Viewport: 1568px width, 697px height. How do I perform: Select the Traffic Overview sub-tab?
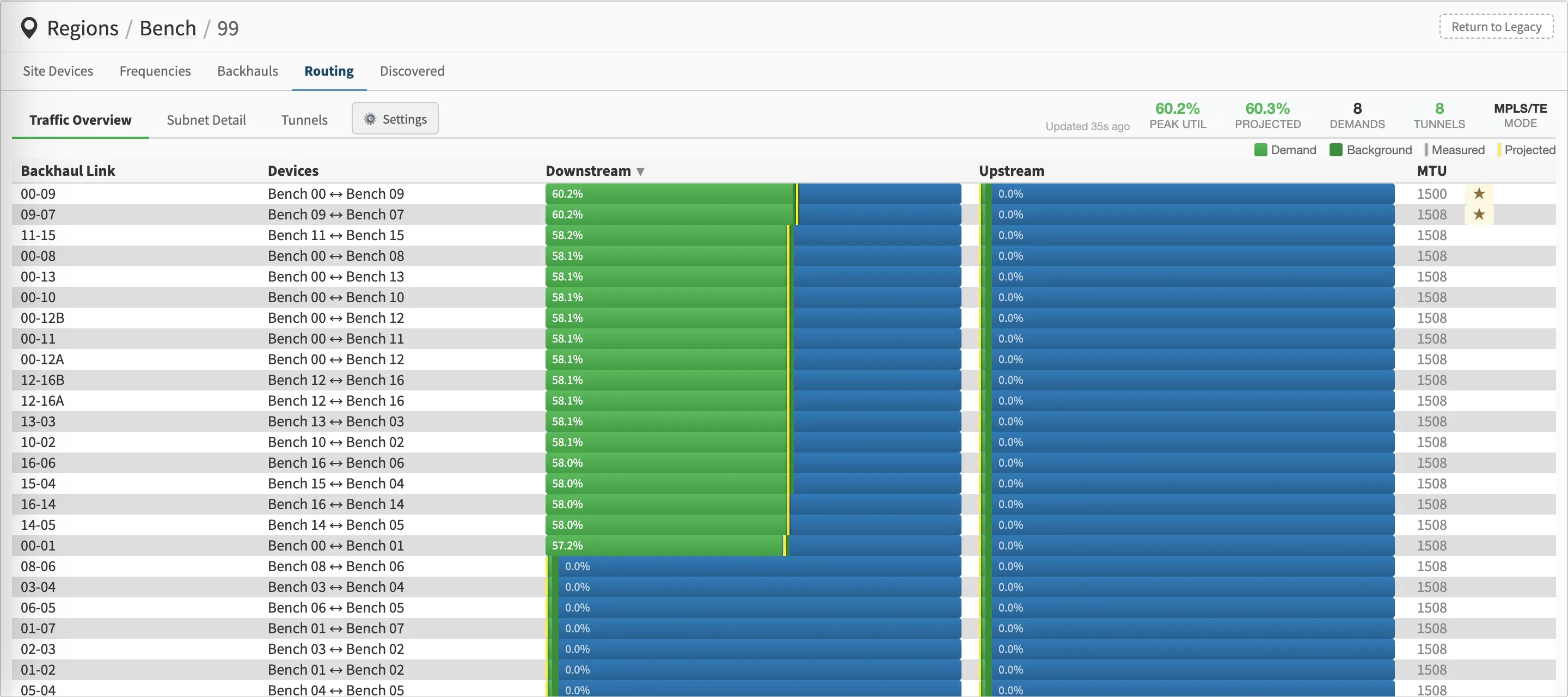(x=81, y=120)
